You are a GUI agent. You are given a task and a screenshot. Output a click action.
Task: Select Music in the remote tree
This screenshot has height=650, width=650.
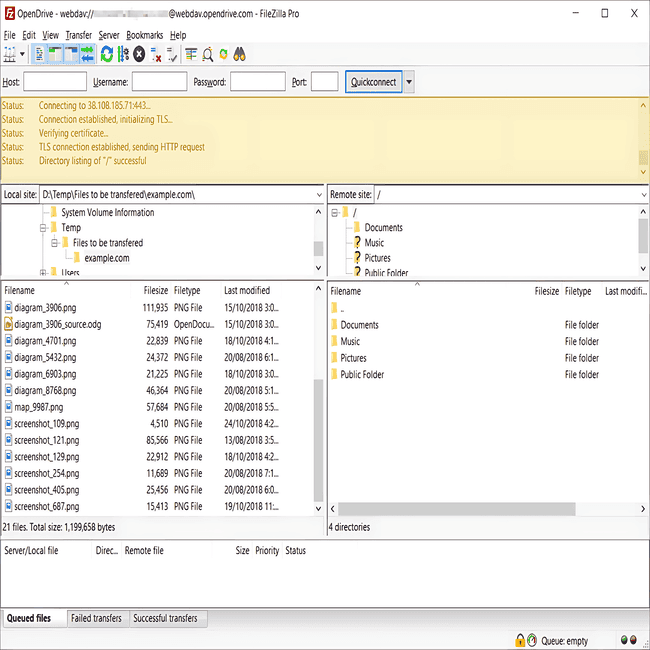pyautogui.click(x=374, y=243)
